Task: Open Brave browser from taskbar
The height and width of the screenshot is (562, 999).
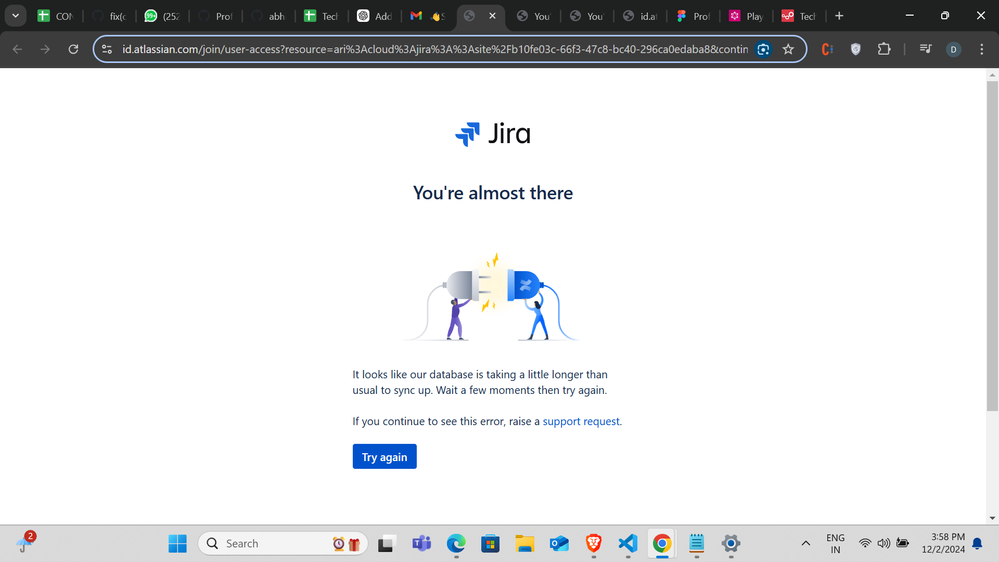Action: [x=593, y=544]
